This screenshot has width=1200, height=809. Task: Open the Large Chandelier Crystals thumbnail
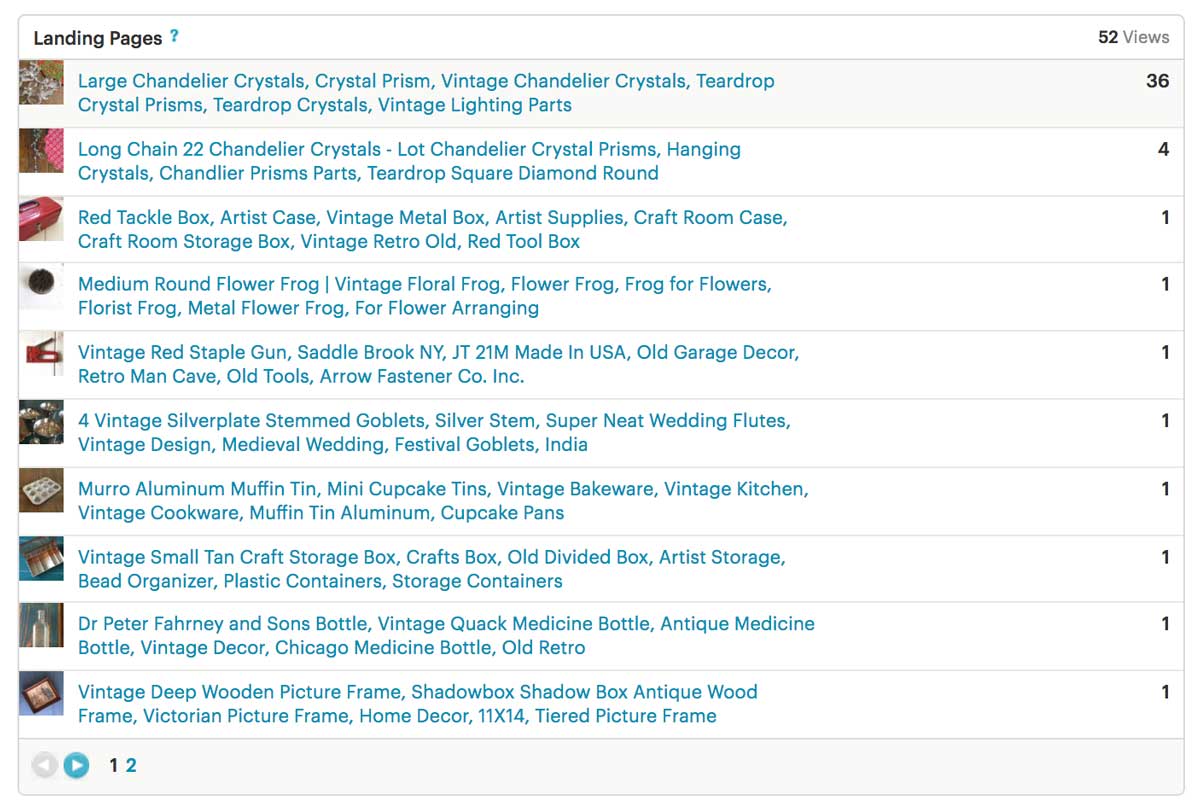(x=41, y=82)
